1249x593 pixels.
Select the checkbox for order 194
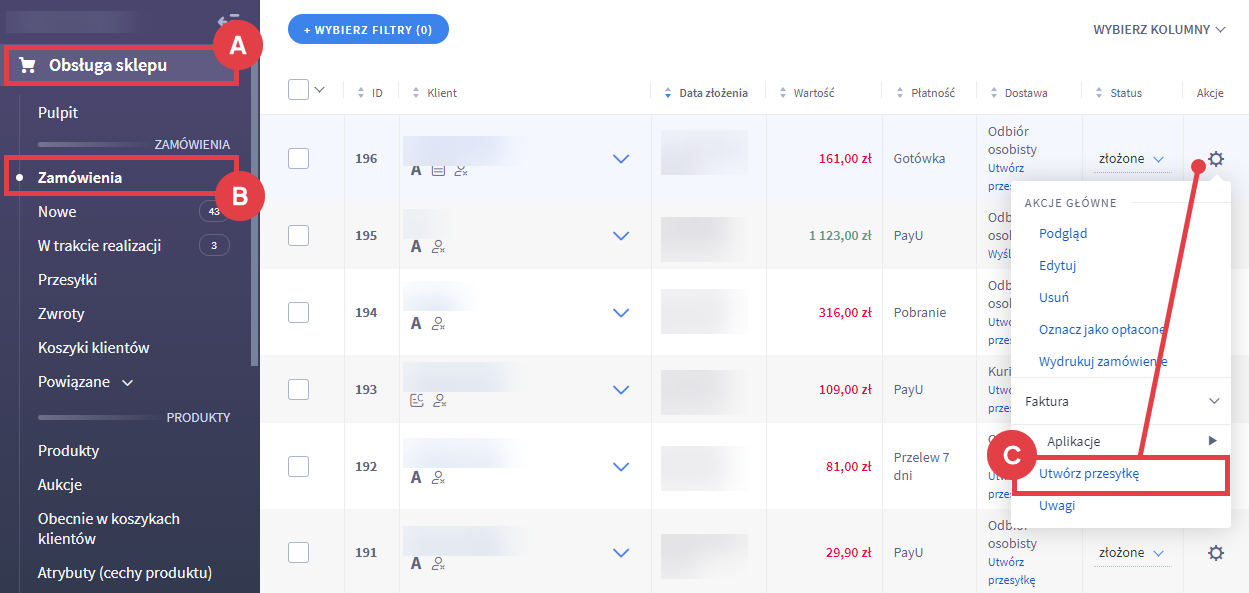coord(298,312)
